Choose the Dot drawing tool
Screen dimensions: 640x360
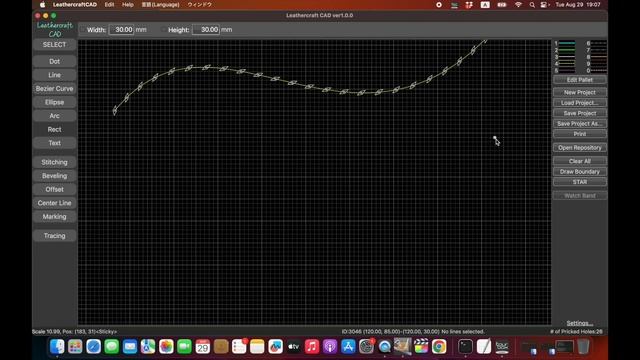[54, 61]
